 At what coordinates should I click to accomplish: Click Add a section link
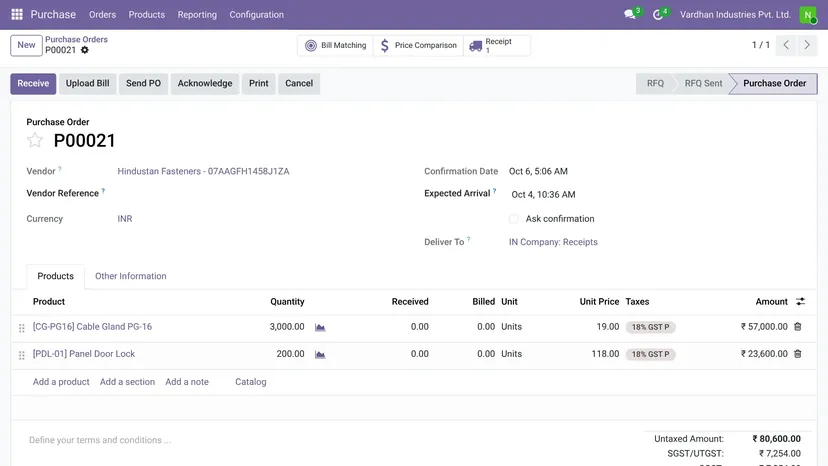coord(127,382)
